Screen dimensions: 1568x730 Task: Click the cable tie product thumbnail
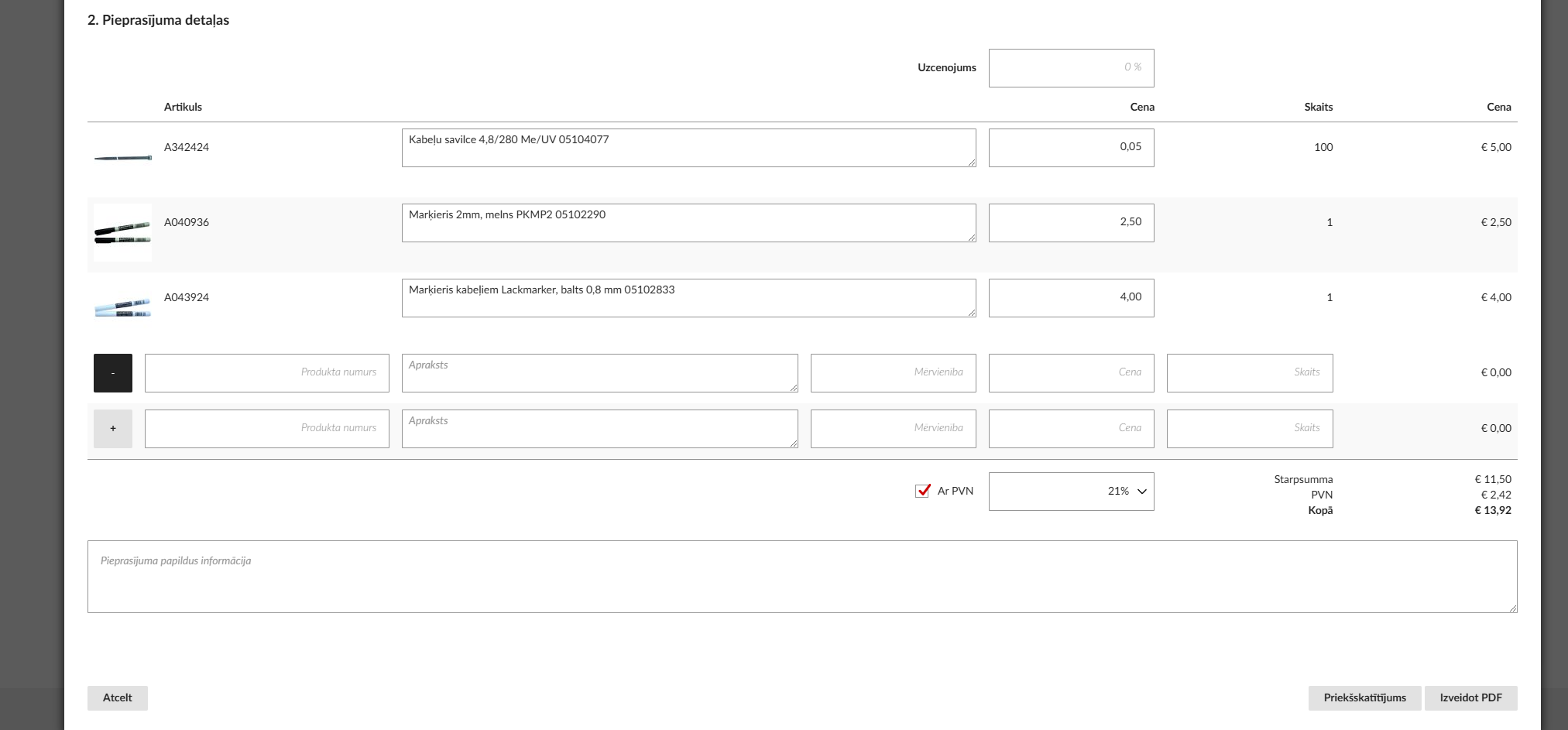click(122, 158)
